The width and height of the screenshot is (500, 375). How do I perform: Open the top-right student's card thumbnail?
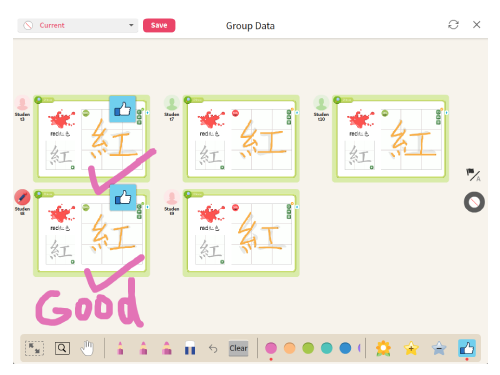tap(390, 139)
